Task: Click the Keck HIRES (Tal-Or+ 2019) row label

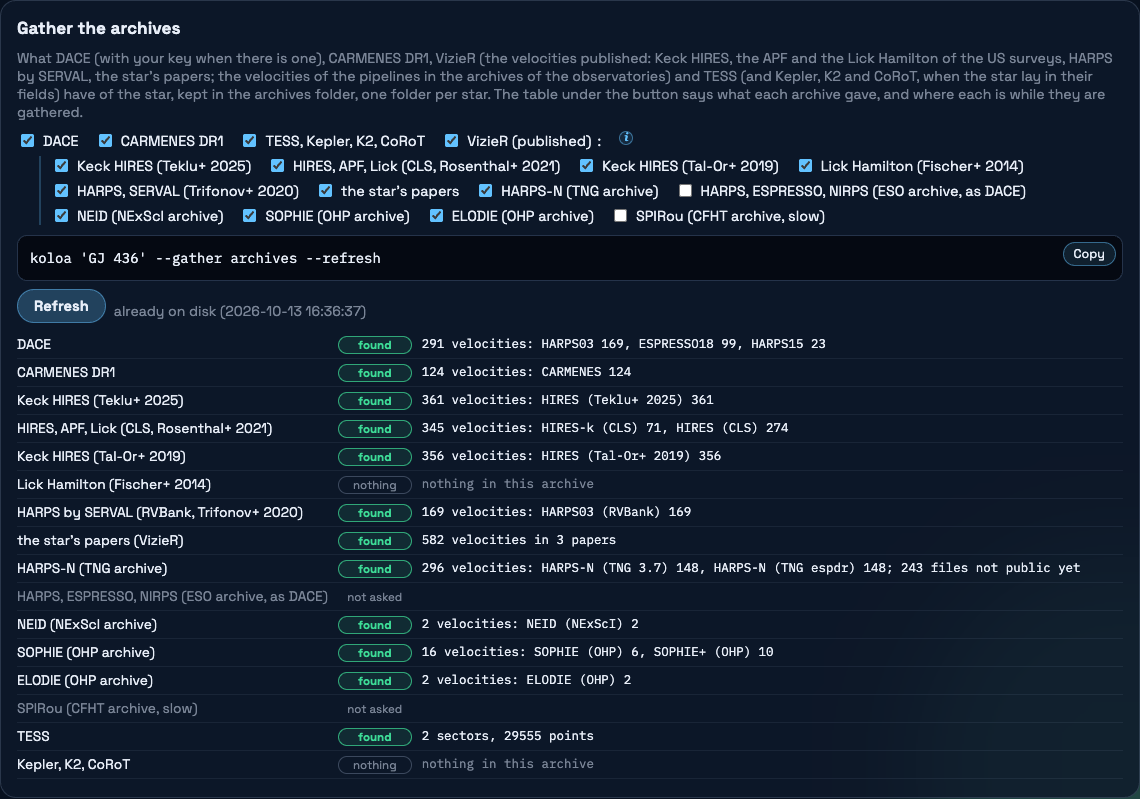Action: pos(101,457)
